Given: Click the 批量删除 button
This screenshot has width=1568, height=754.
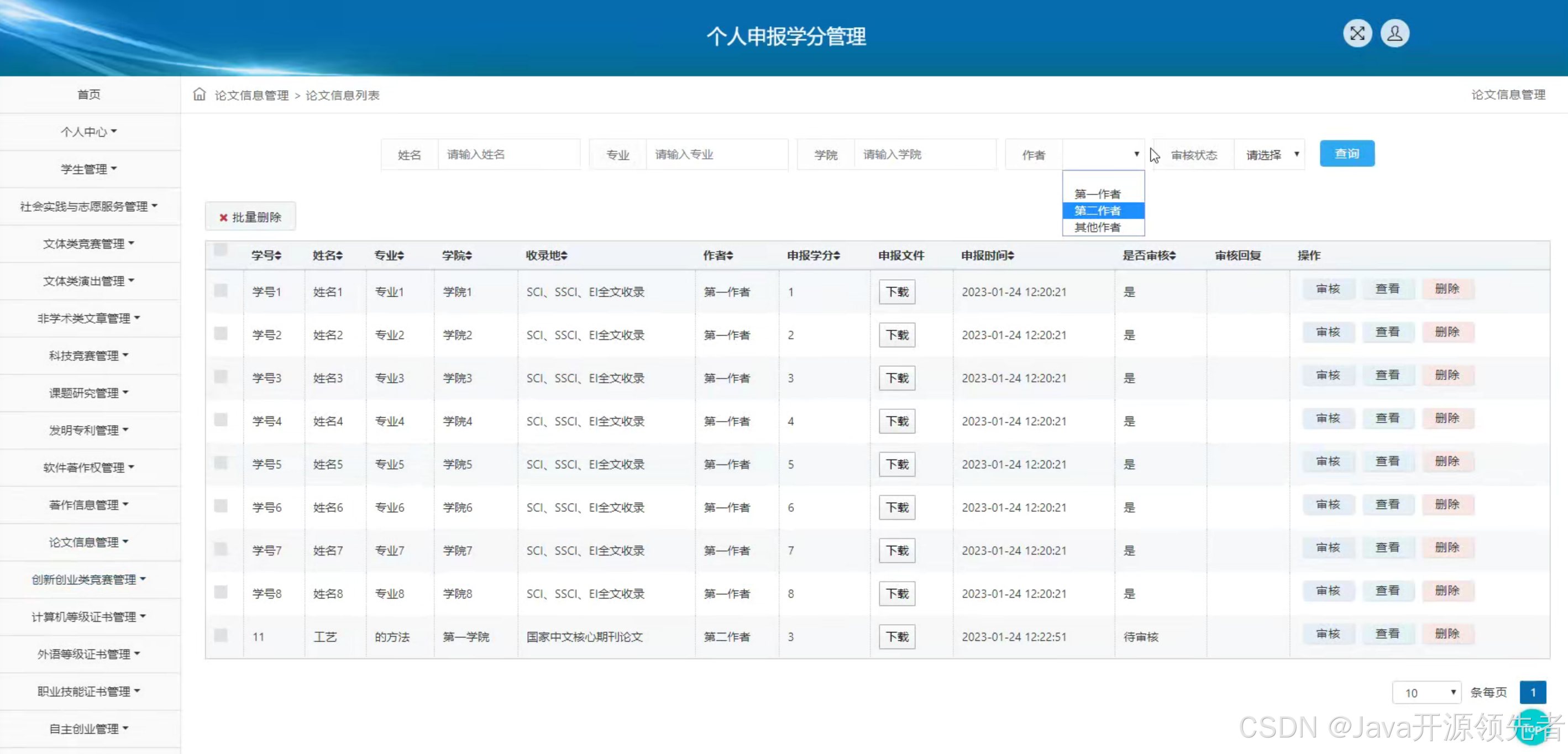Looking at the screenshot, I should (250, 217).
